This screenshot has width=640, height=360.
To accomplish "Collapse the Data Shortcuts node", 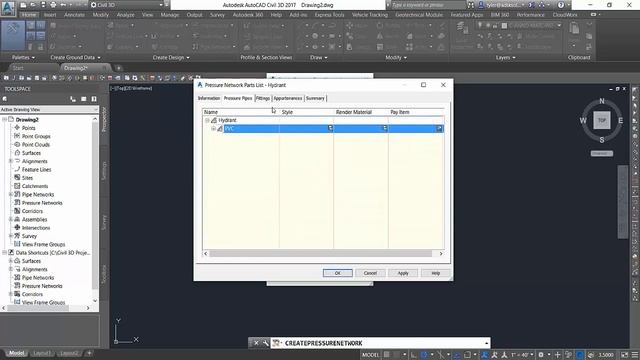I will (4, 253).
